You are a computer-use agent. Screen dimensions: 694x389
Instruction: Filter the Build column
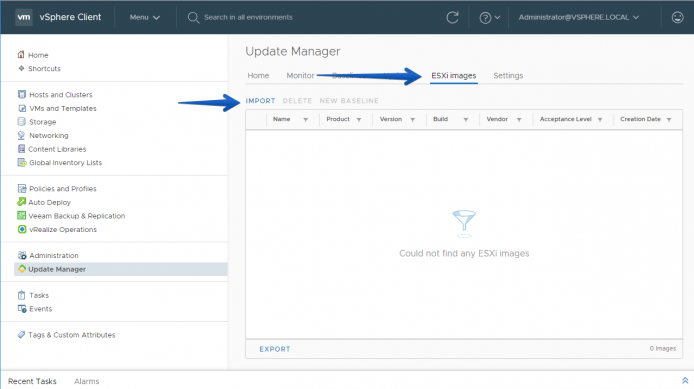466,119
